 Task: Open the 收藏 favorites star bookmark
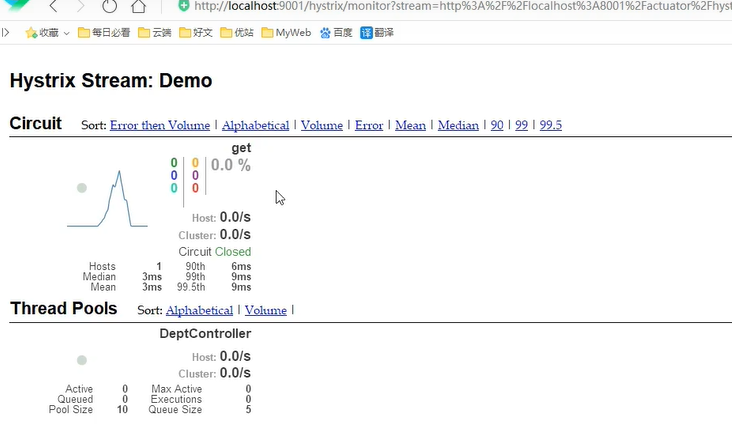42,33
